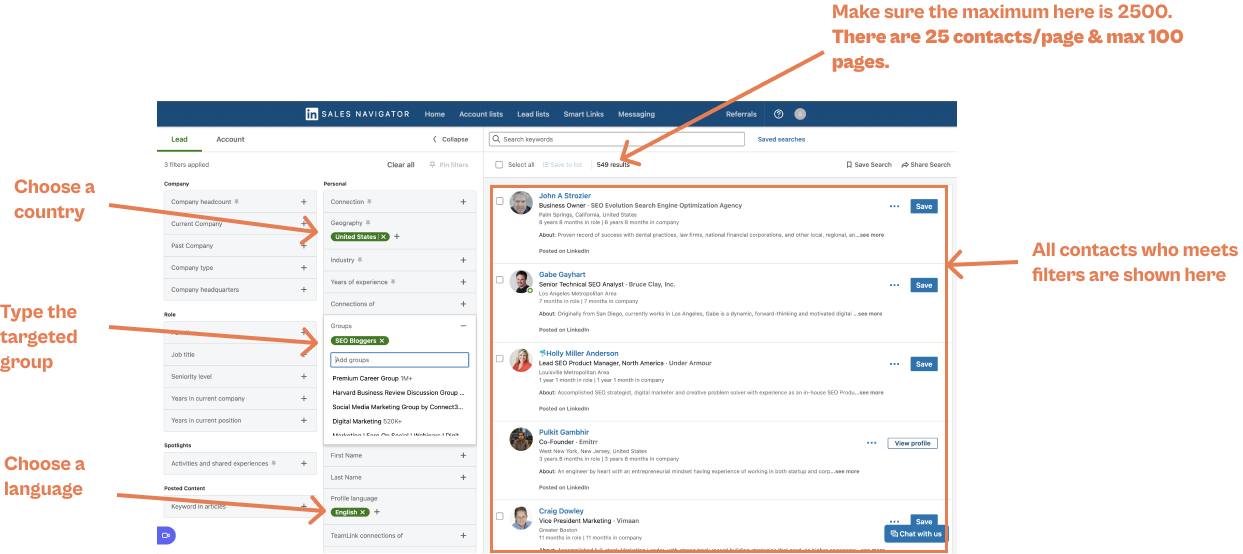Collapse the Groups filter with minus
Viewport: 1243px width, 554px height.
point(463,326)
